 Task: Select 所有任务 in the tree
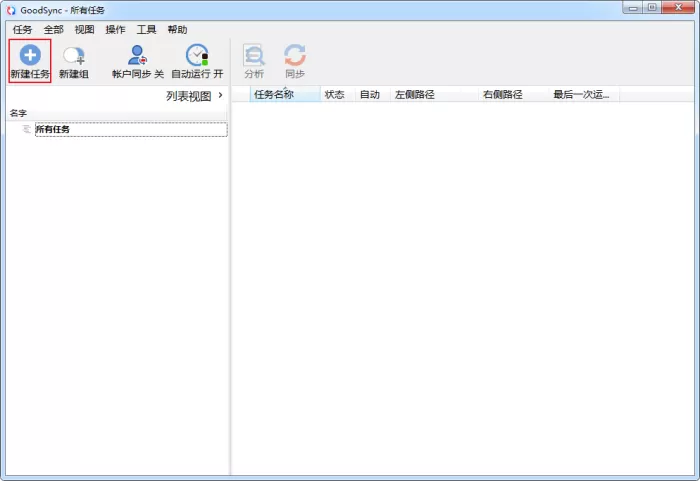131,129
